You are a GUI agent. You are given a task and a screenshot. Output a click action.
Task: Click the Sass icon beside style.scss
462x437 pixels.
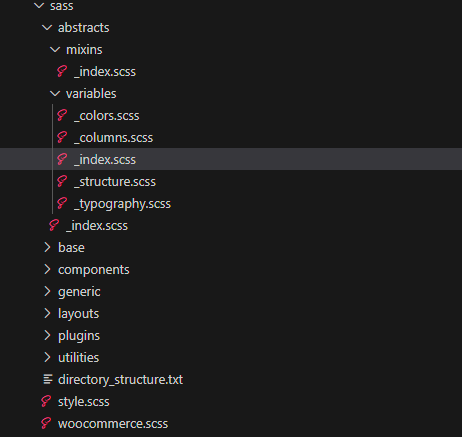[46, 401]
